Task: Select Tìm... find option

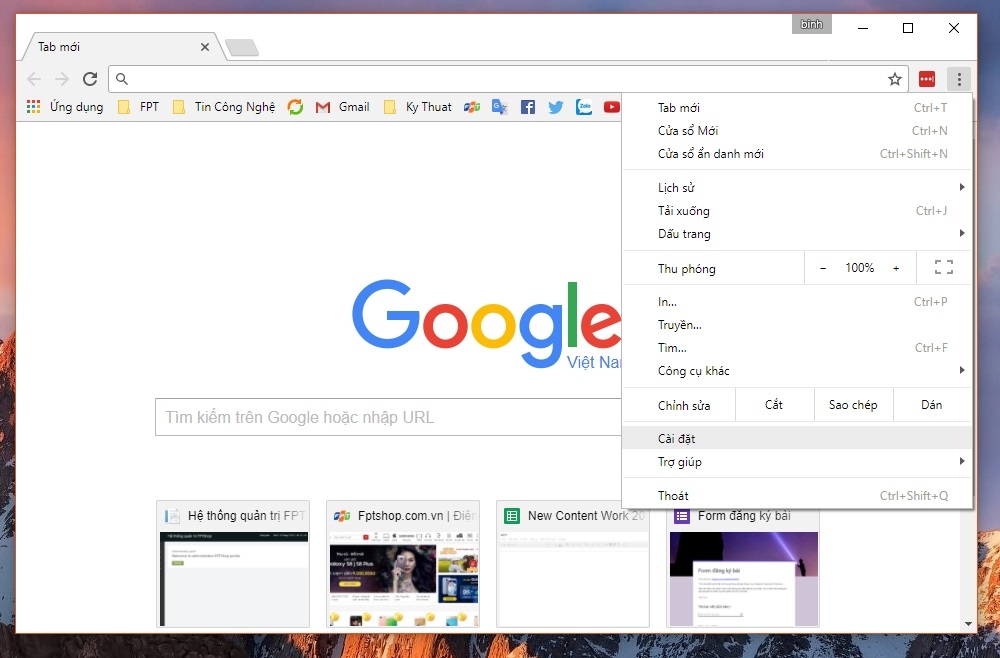Action: 797,347
